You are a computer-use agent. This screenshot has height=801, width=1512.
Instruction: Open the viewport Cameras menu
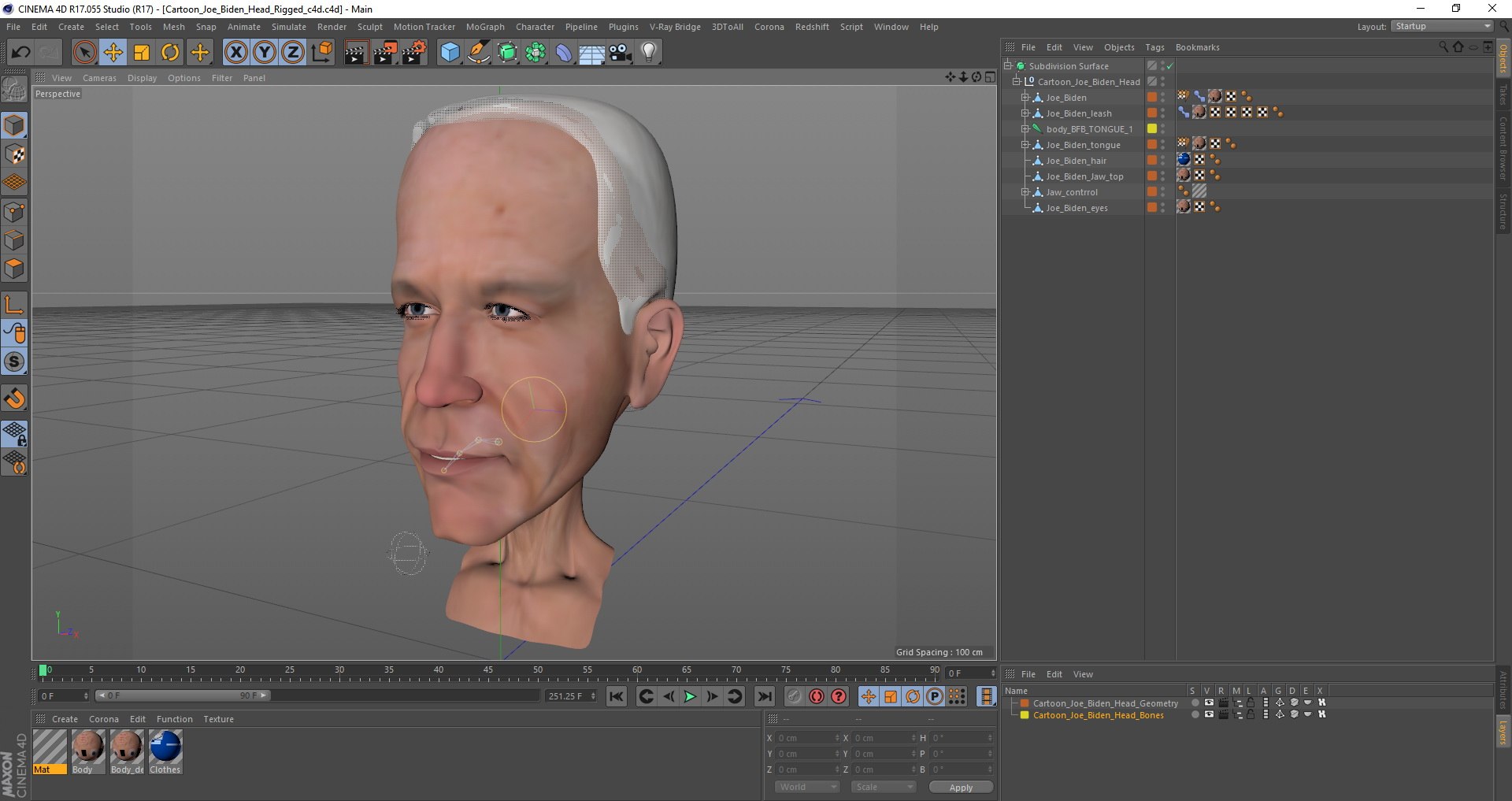[99, 78]
